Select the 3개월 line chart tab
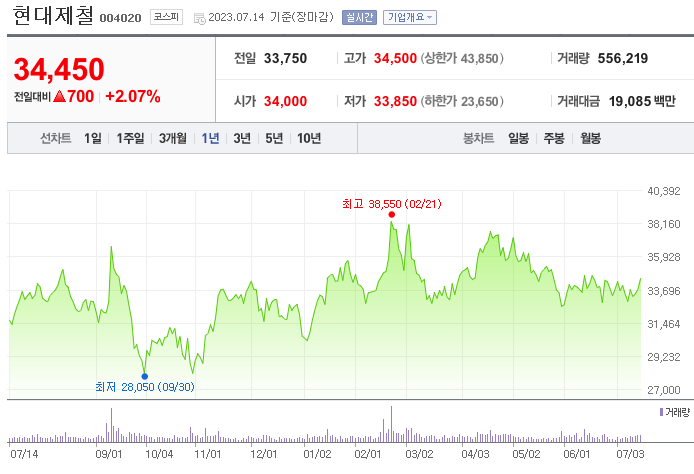Screen dimensions: 694x474 pyautogui.click(x=173, y=139)
